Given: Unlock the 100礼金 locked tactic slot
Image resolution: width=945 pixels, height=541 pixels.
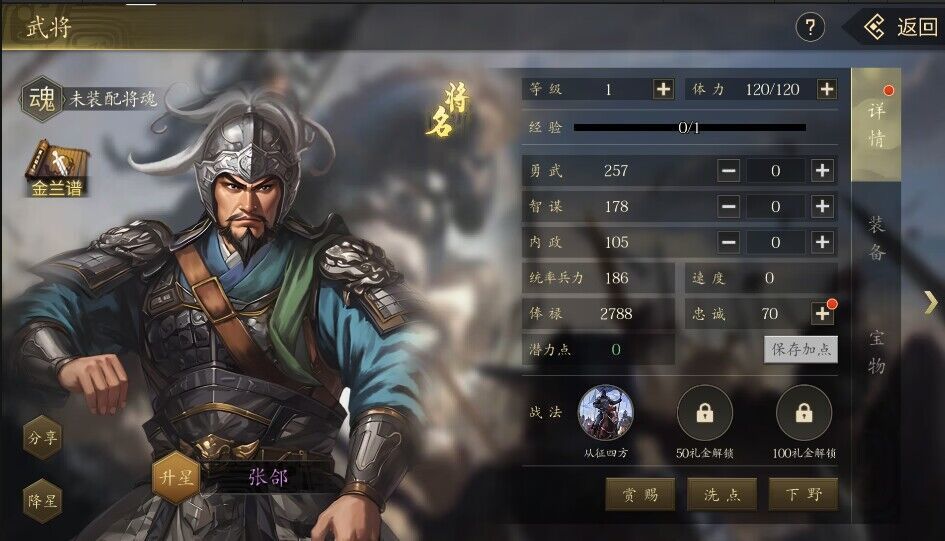Looking at the screenshot, I should (x=804, y=413).
